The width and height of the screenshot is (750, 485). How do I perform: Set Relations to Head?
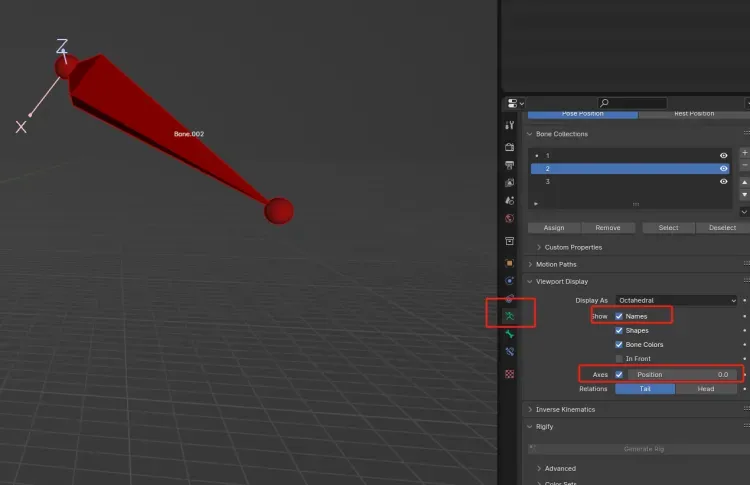click(x=706, y=389)
